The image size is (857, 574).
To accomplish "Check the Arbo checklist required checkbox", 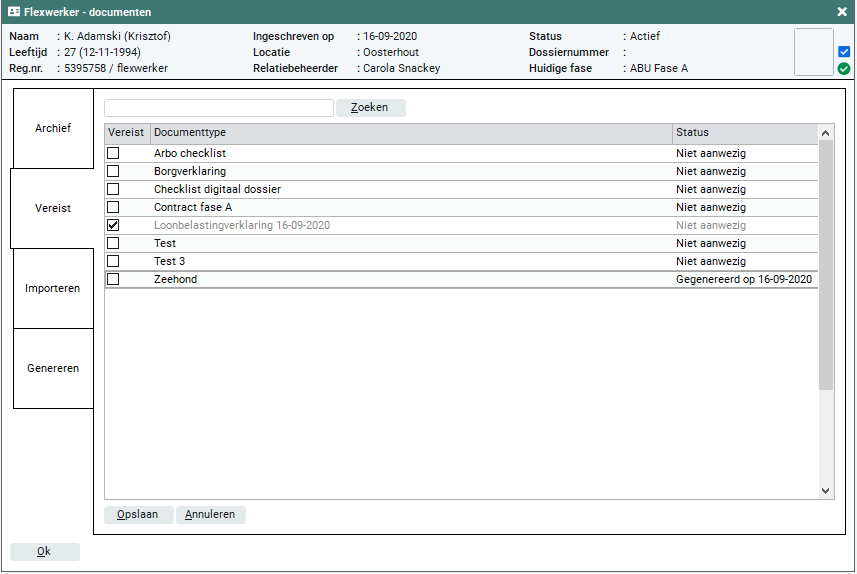I will [113, 153].
